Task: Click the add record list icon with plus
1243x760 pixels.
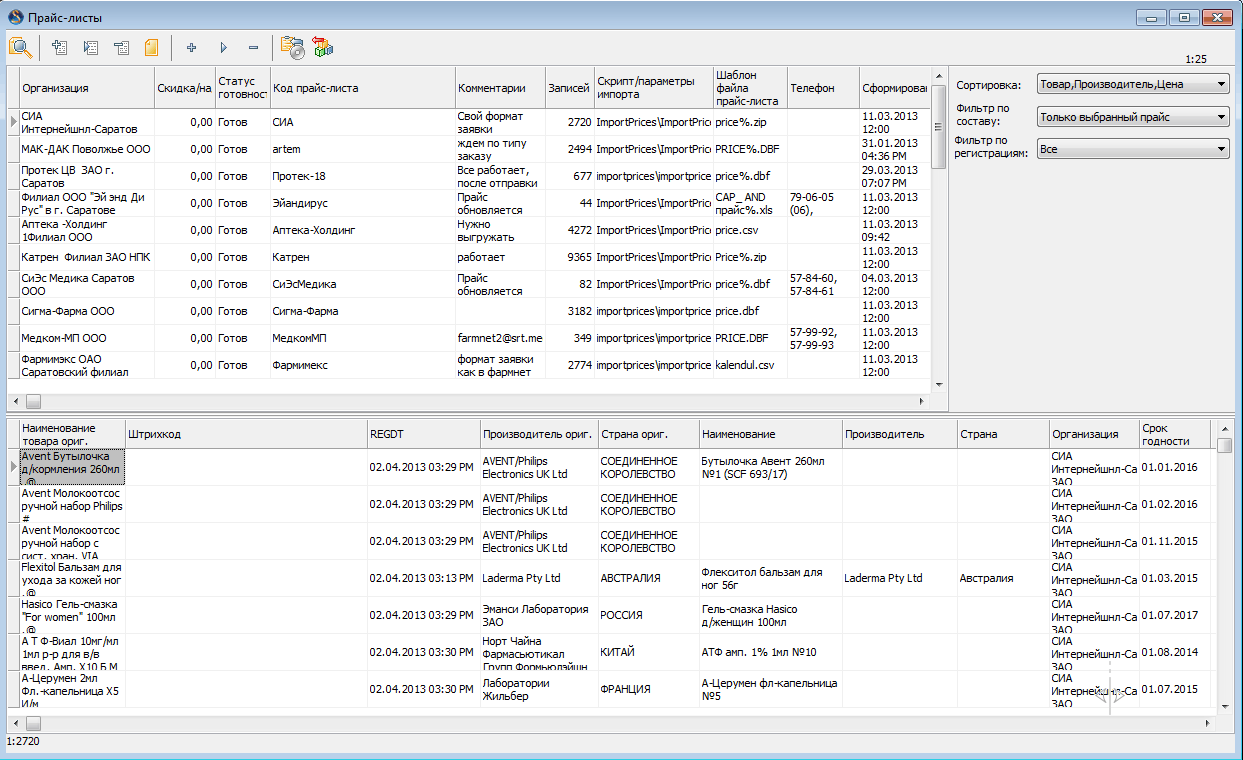Action: 60,47
